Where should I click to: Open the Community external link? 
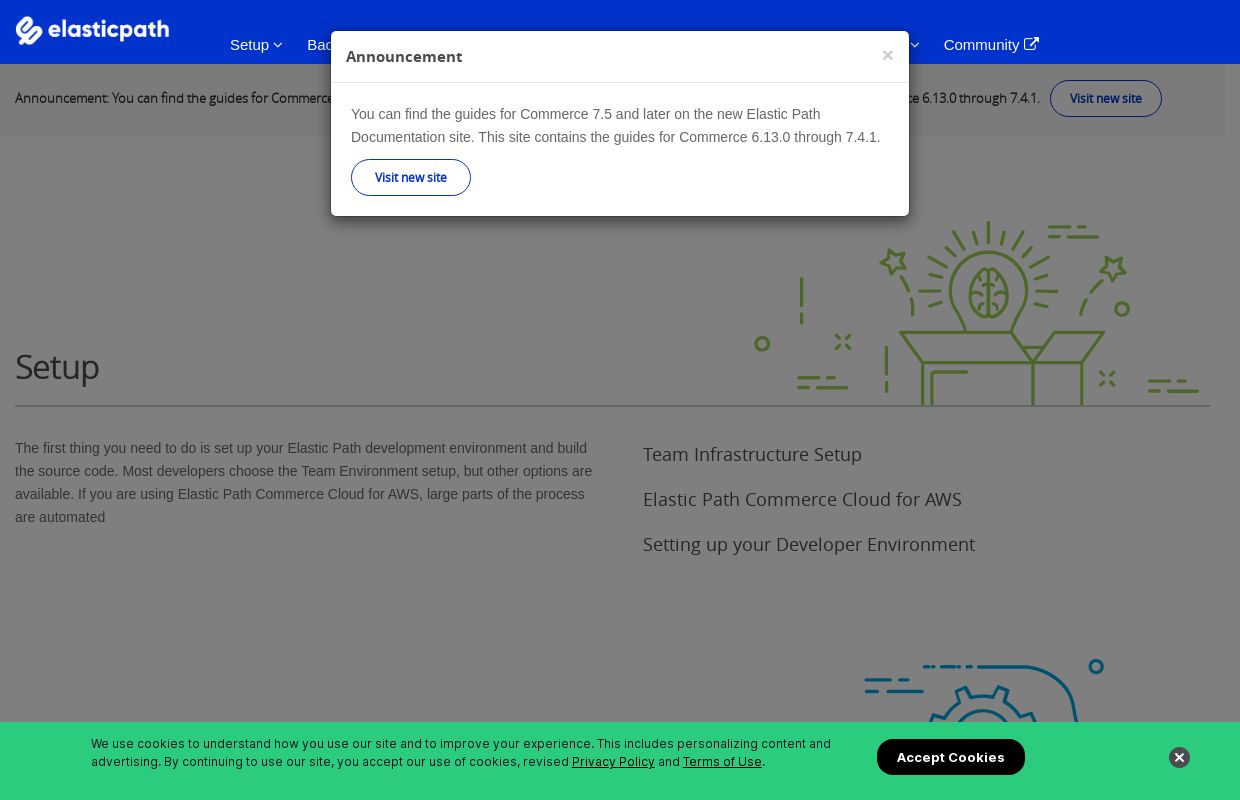pyautogui.click(x=991, y=45)
